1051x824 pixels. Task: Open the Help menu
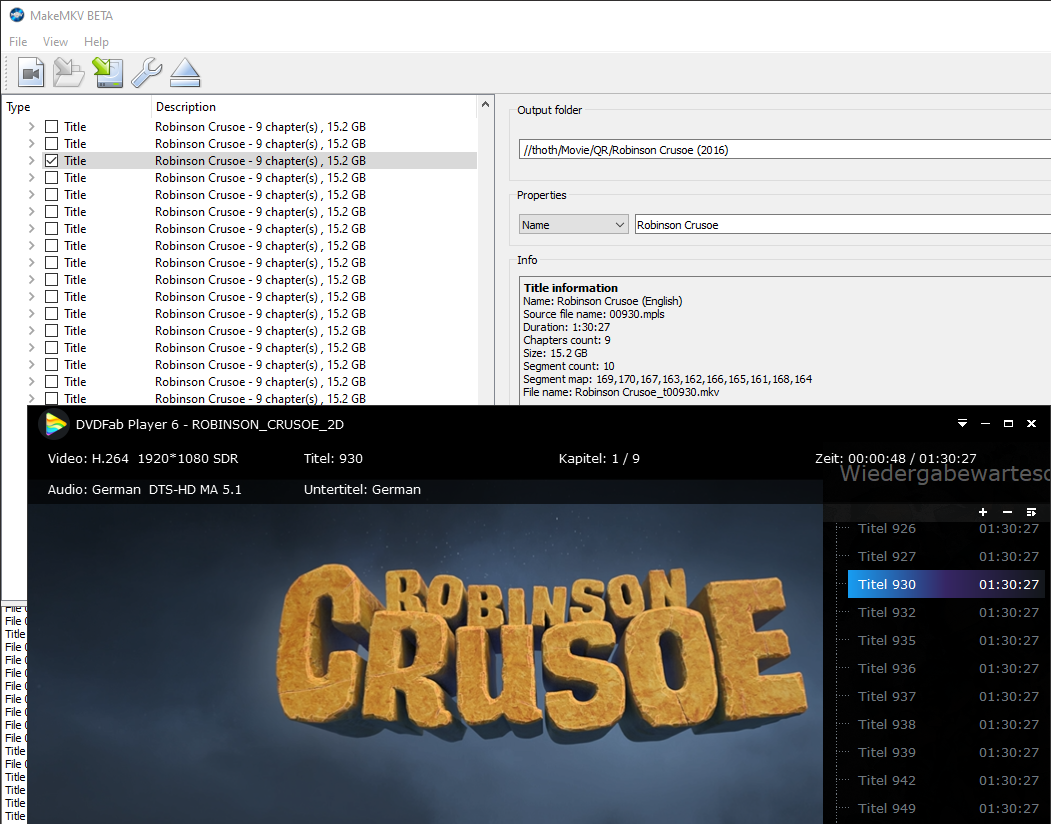(x=96, y=42)
